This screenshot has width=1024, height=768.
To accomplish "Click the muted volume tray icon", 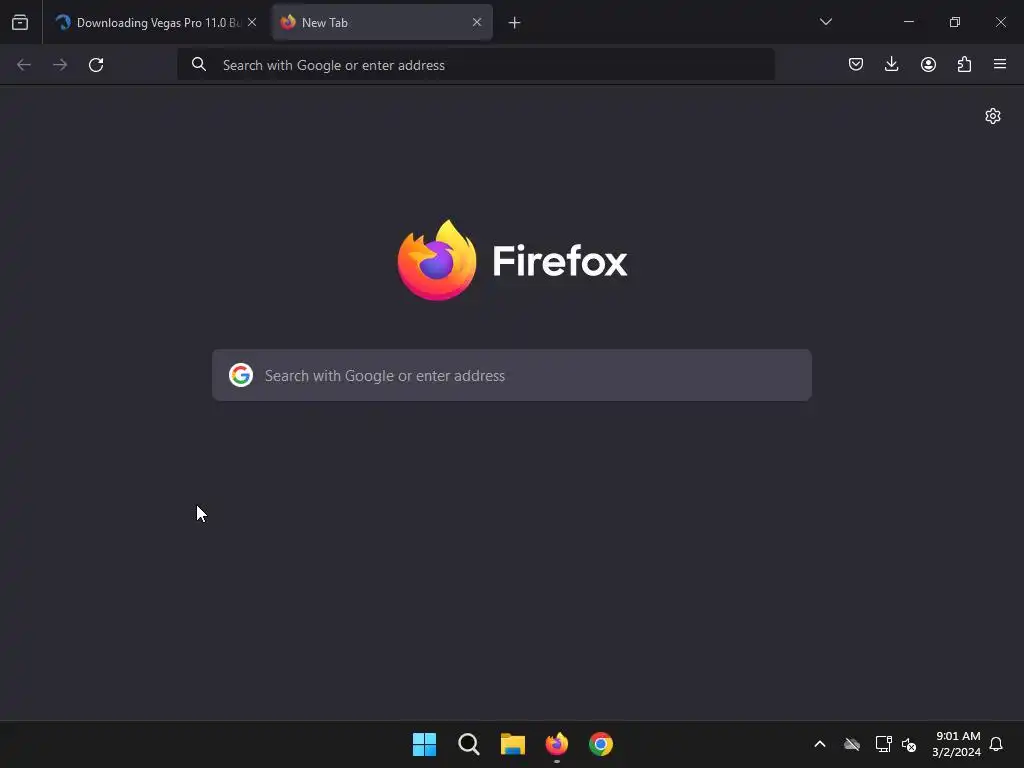I will pyautogui.click(x=909, y=744).
